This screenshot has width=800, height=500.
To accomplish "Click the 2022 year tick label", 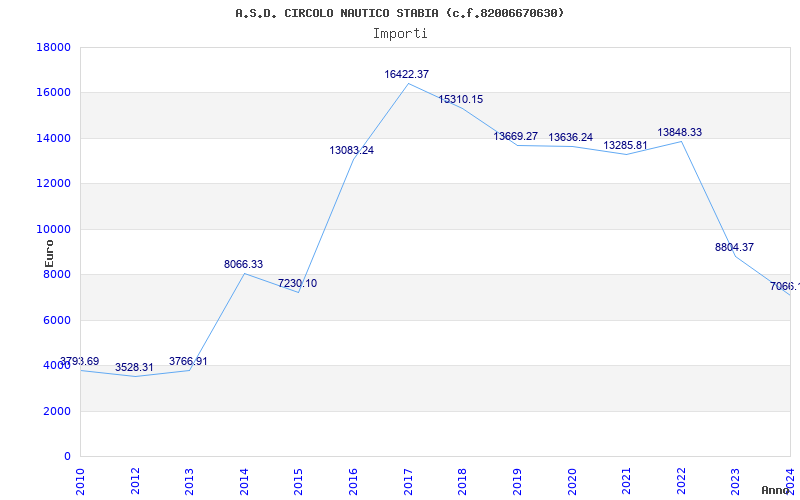I will tap(681, 481).
